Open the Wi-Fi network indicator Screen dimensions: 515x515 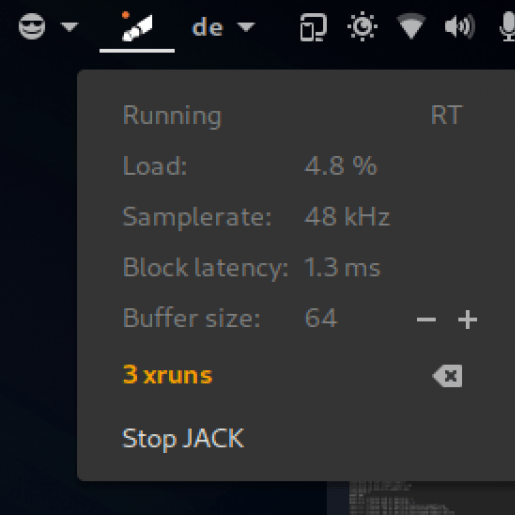(x=411, y=26)
